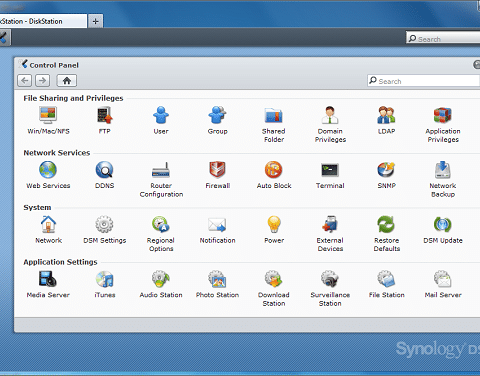Click the Application Settings heading
Screen dimensions: 480x376
click(60, 262)
